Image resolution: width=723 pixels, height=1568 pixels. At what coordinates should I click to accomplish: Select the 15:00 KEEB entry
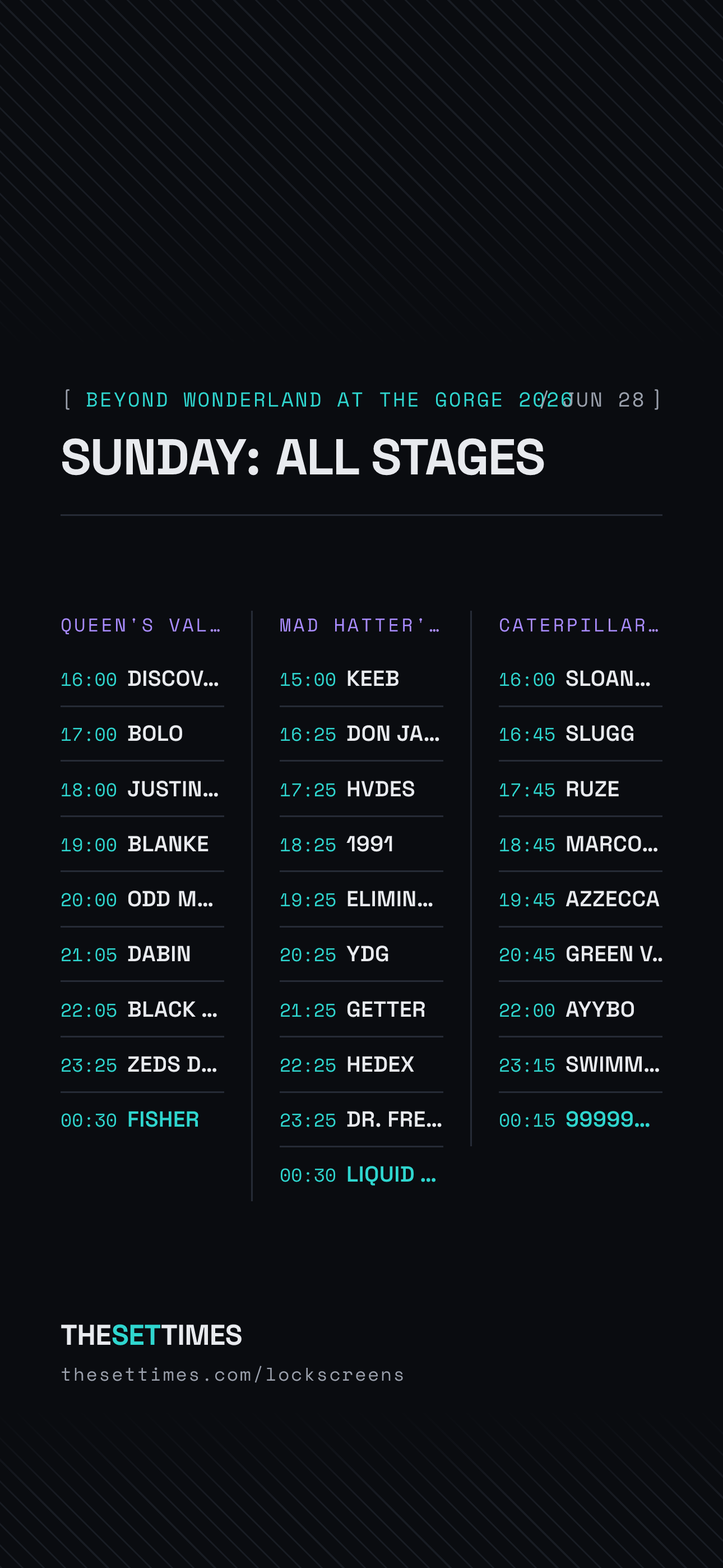coord(361,679)
